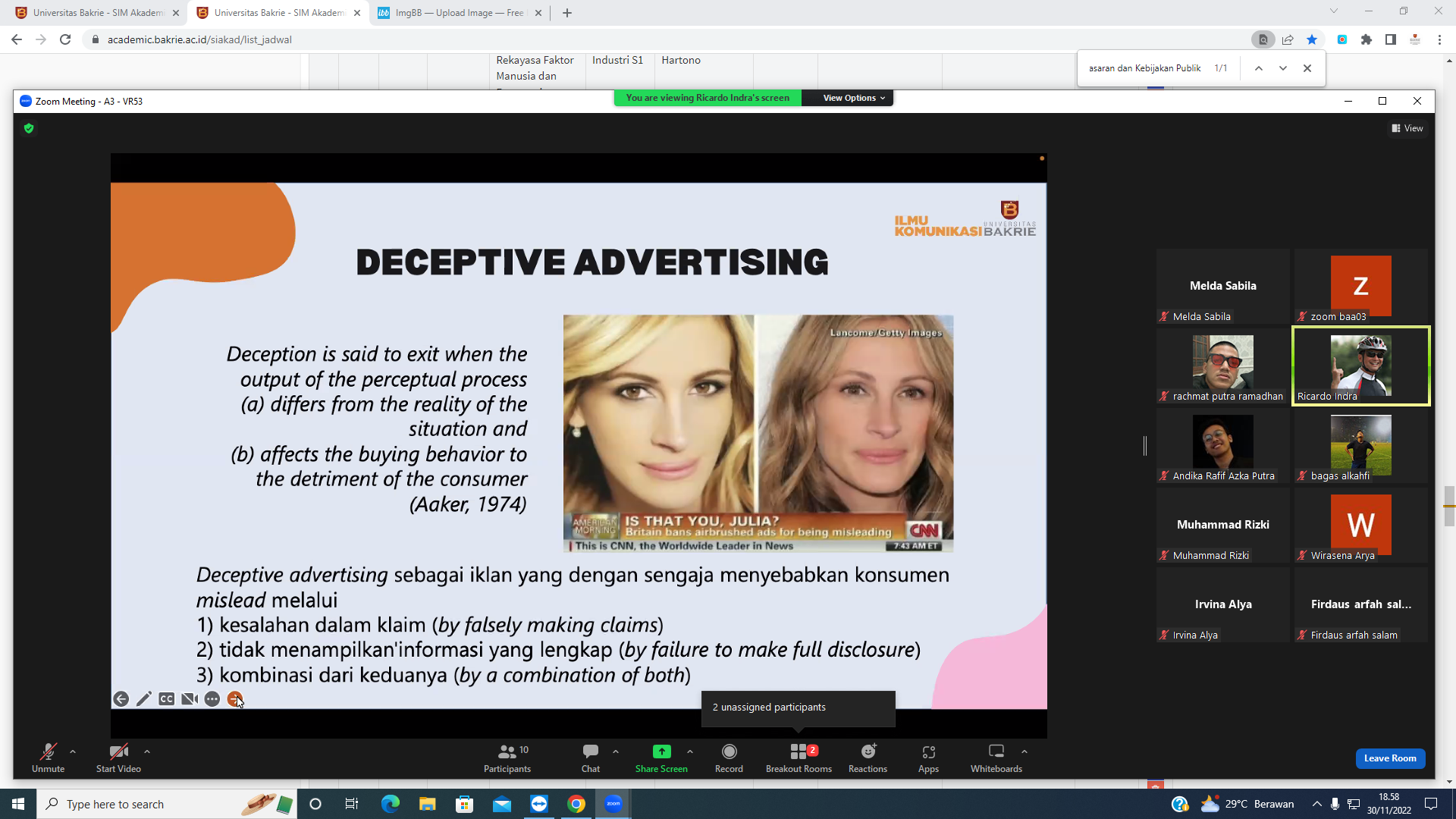Expand chat options arrow beside Chat
Viewport: 1456px width, 819px height.
[616, 752]
